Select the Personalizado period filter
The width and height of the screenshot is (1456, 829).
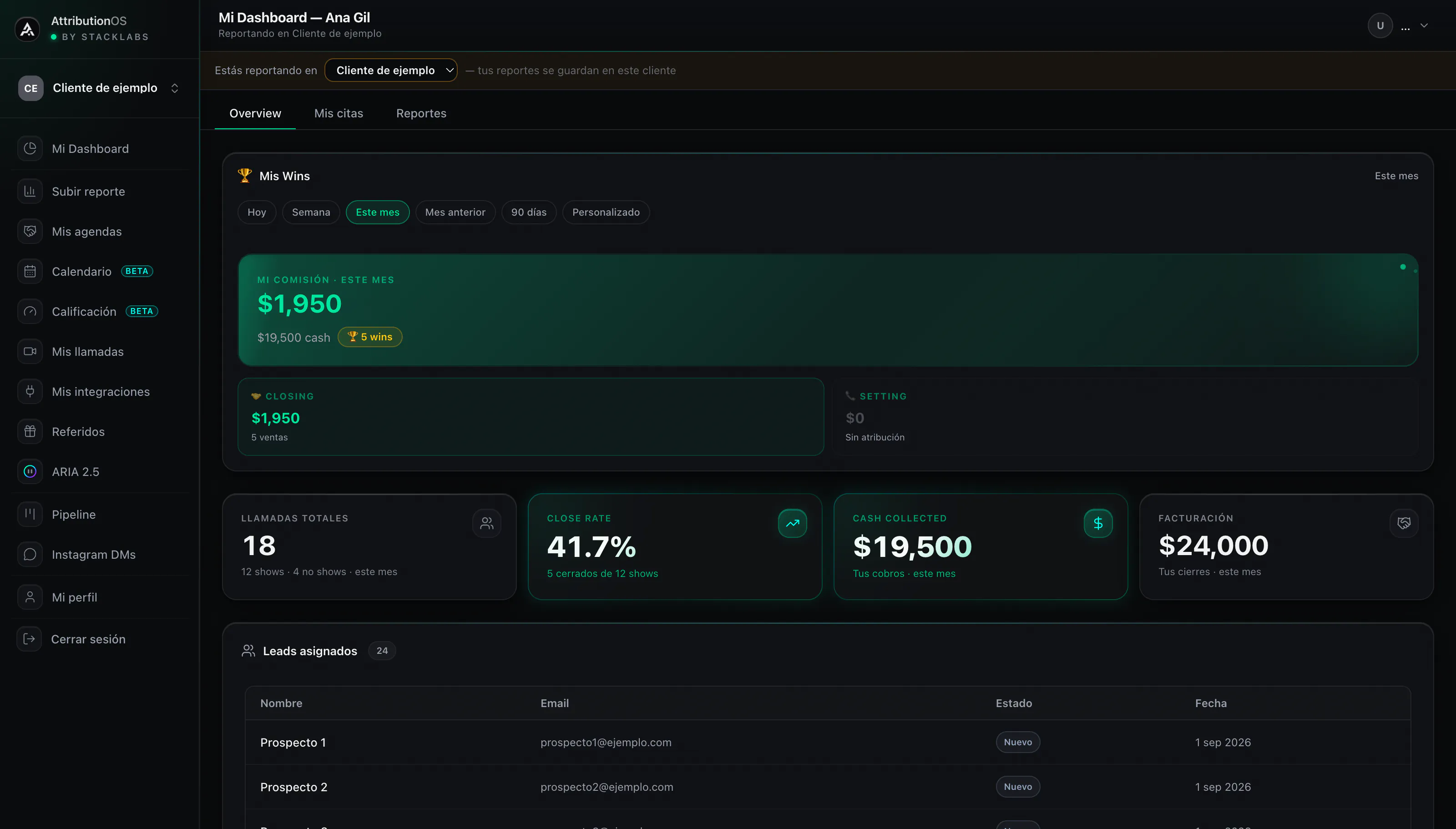click(606, 212)
